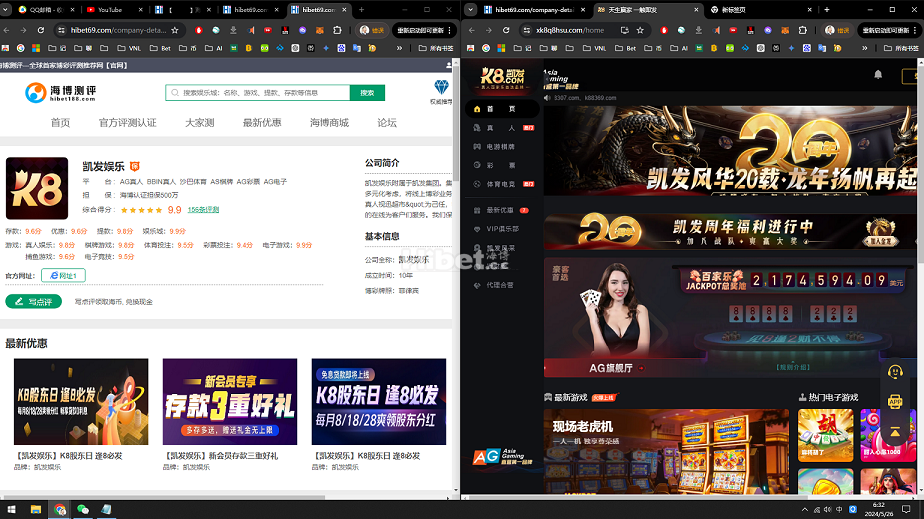Open the extensions puzzle icon in left browser
This screenshot has width=924, height=519.
click(340, 30)
